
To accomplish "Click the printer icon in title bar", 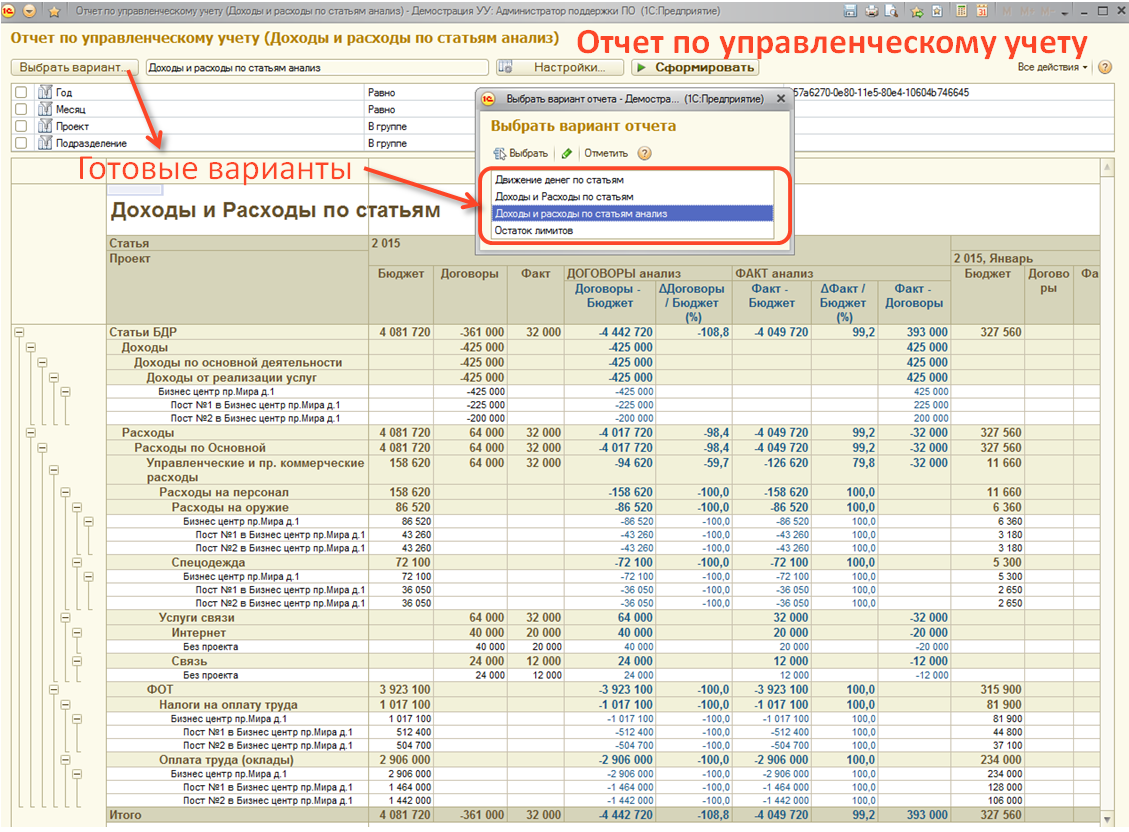I will coord(872,11).
